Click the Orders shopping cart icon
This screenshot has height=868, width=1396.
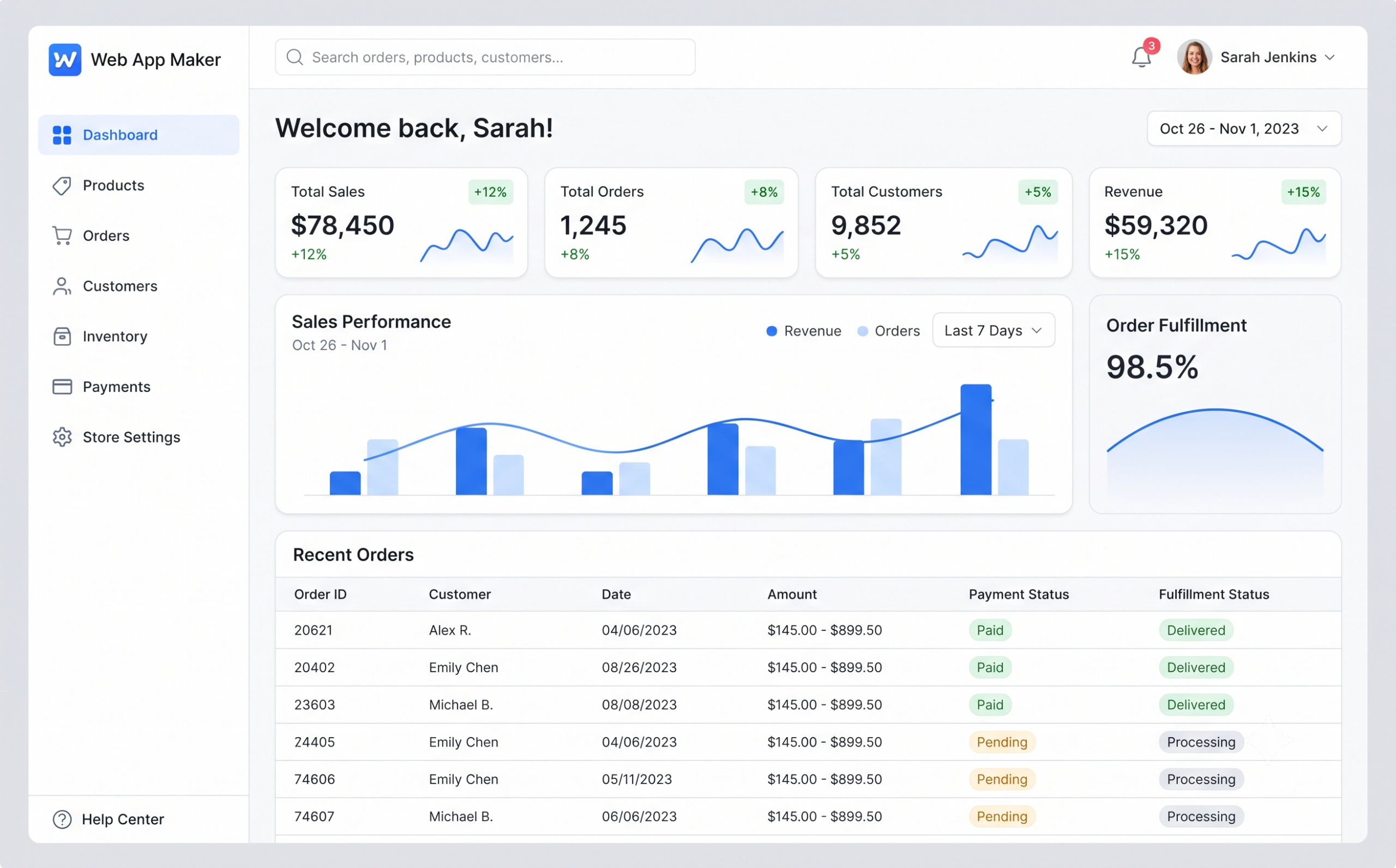click(x=62, y=236)
